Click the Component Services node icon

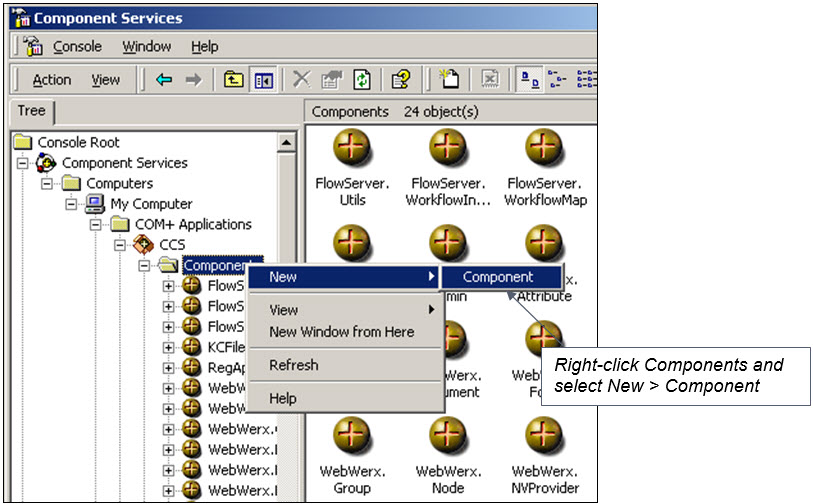46,163
